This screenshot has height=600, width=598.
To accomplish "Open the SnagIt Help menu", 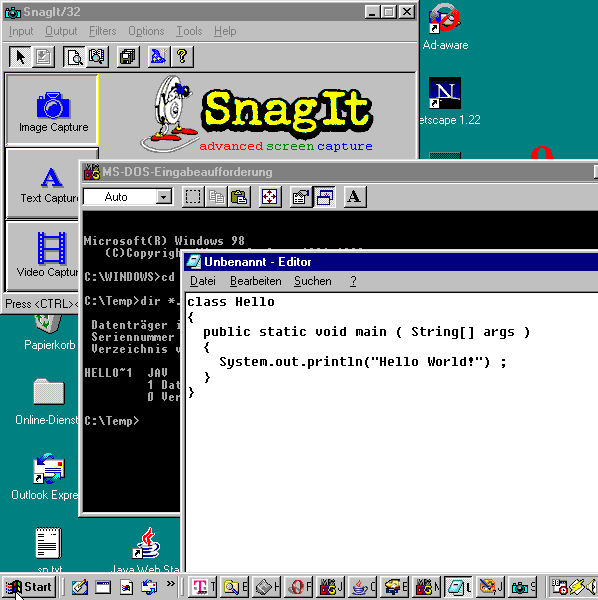I will 225,31.
